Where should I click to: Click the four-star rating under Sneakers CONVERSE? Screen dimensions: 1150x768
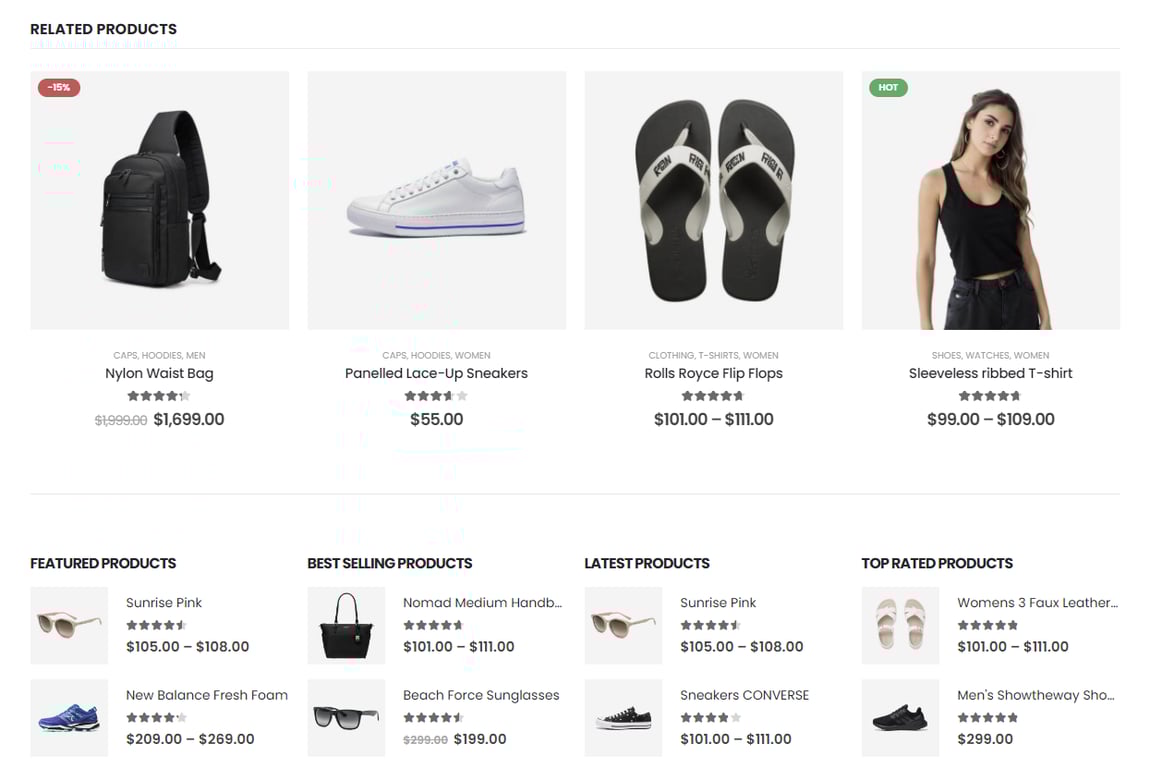tap(710, 716)
